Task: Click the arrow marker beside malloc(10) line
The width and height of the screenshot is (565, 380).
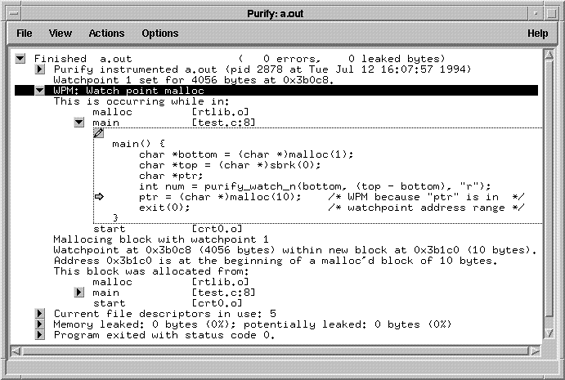Action: pyautogui.click(x=99, y=197)
